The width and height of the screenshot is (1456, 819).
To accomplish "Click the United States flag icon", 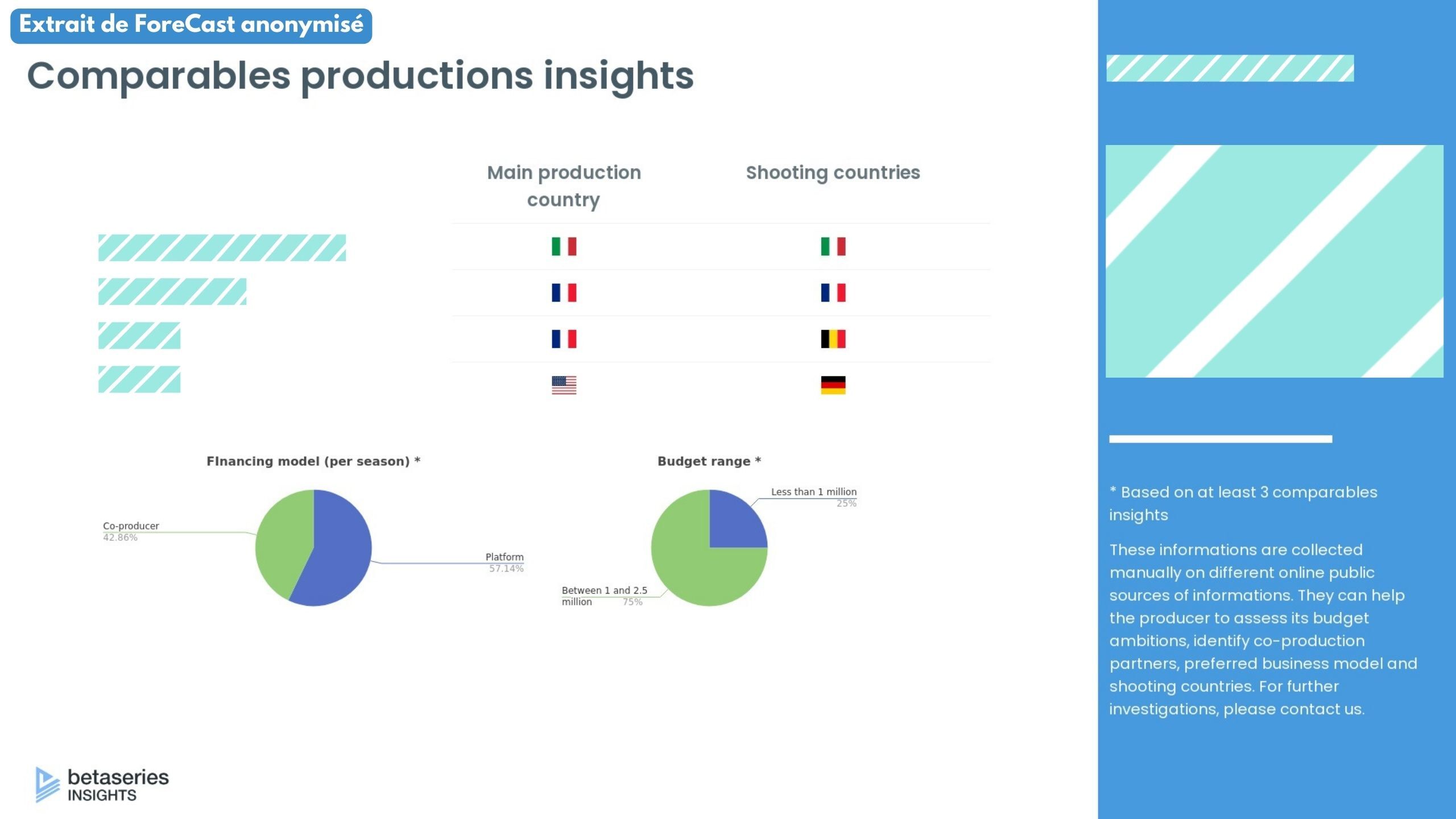I will [564, 385].
